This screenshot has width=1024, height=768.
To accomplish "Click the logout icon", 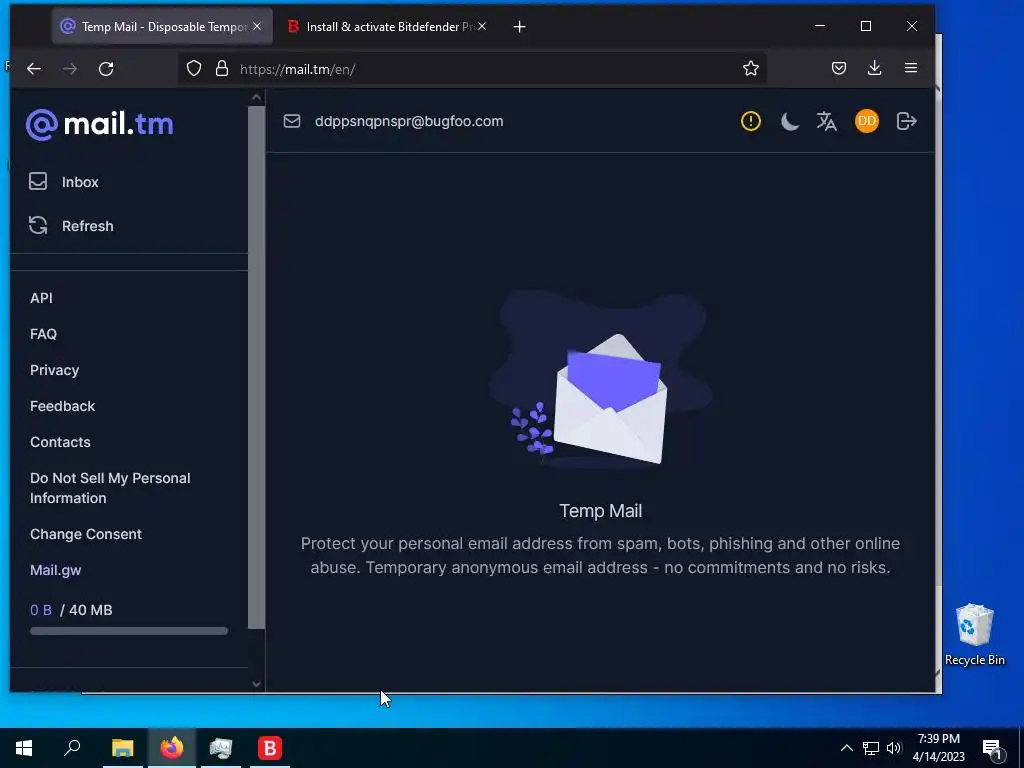I will click(x=906, y=121).
